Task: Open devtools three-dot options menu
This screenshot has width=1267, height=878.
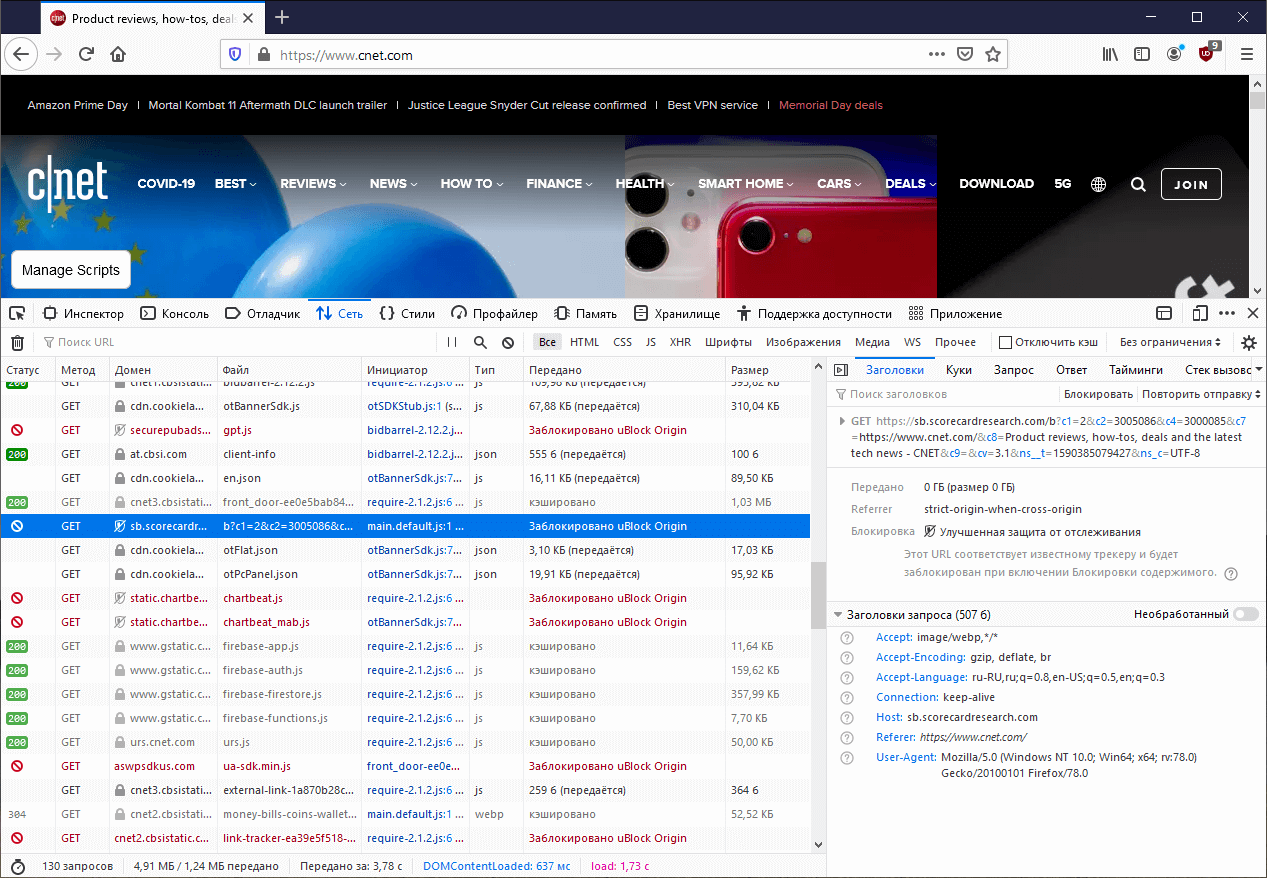Action: pyautogui.click(x=1227, y=313)
